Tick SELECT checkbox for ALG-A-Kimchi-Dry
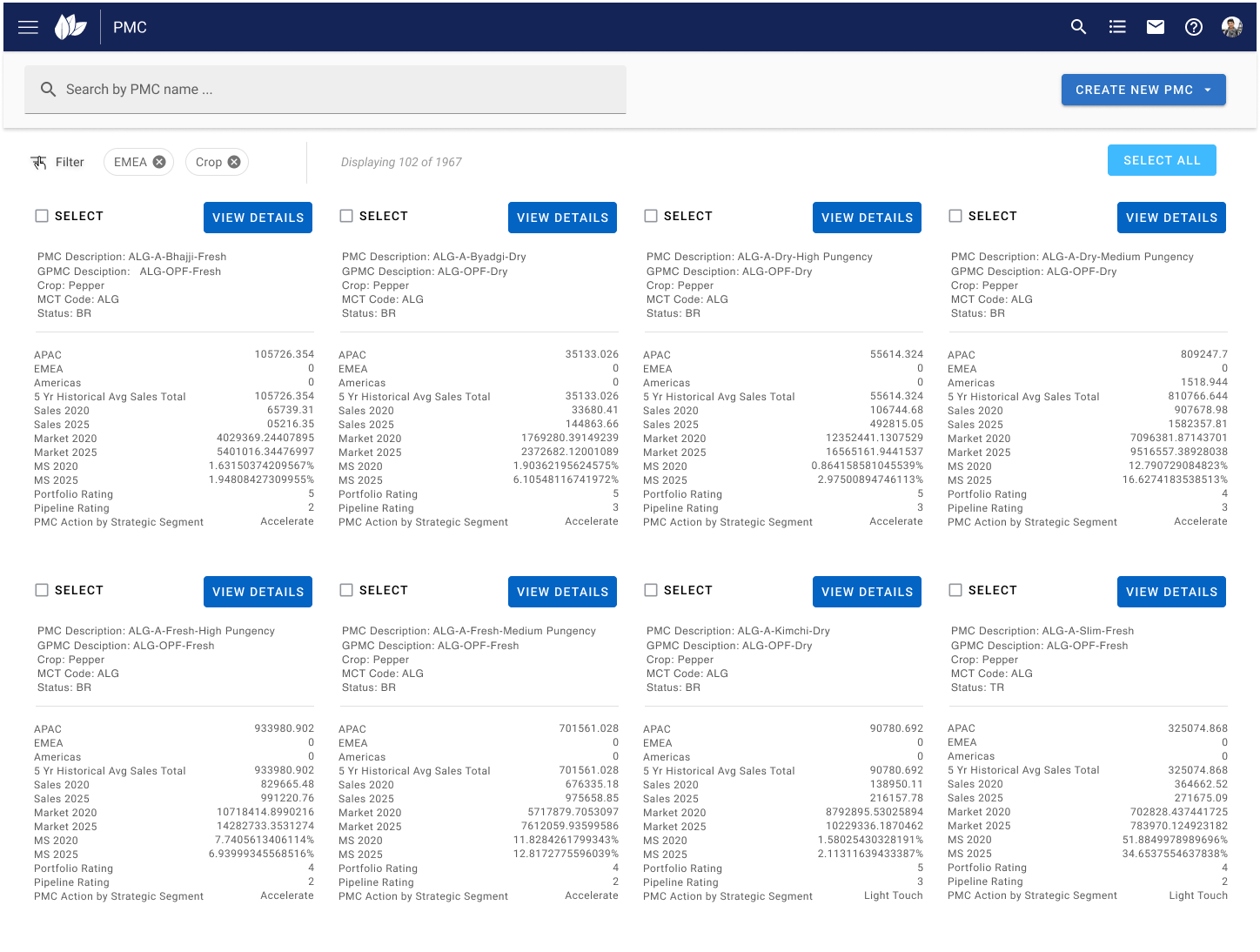 pyautogui.click(x=651, y=590)
